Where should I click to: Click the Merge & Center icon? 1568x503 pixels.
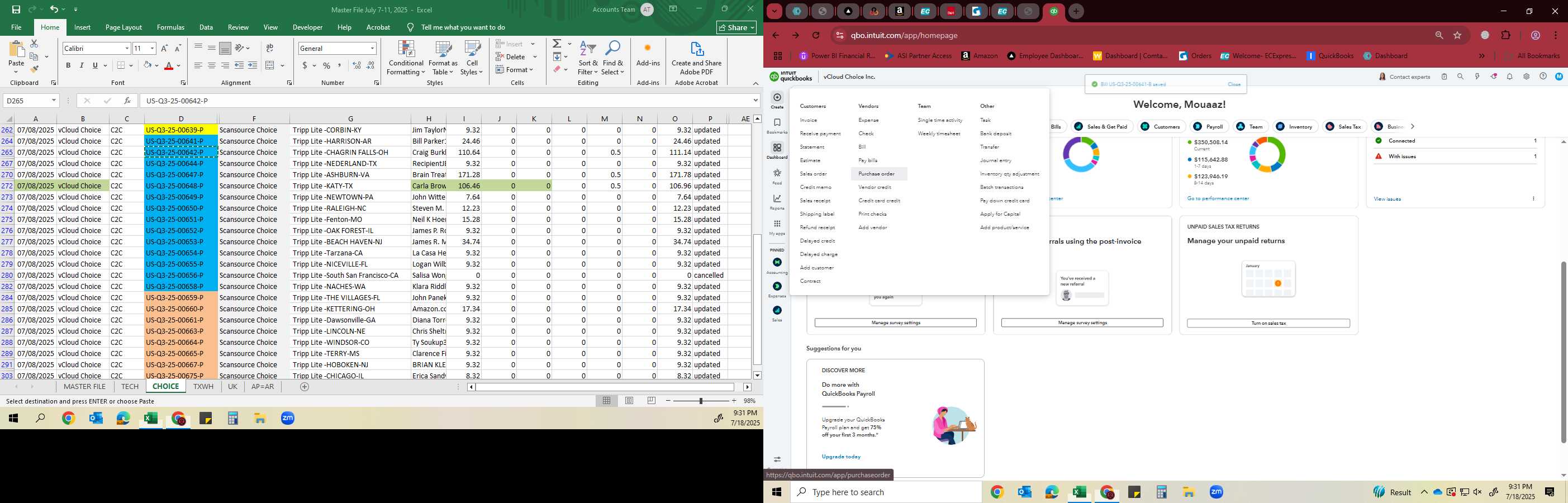(270, 65)
